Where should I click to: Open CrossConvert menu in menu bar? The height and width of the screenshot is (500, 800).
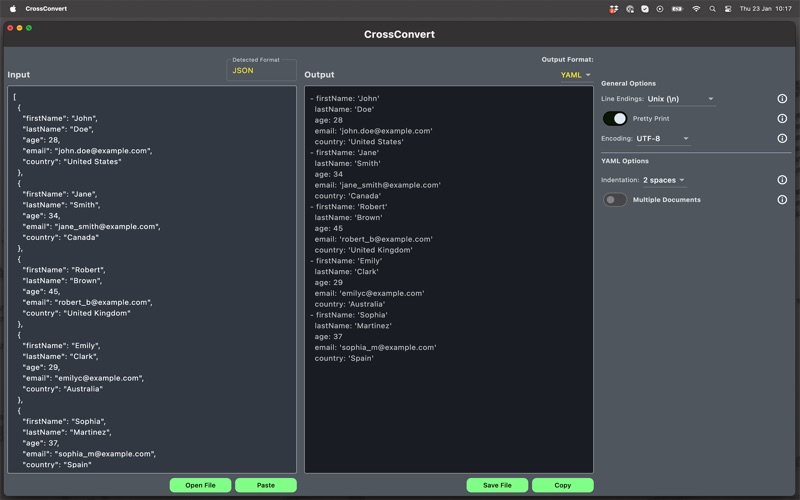tap(46, 9)
